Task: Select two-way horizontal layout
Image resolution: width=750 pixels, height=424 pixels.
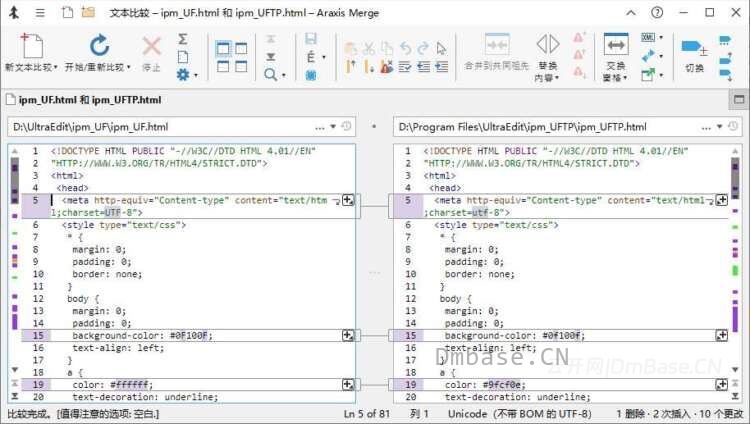Action: [x=223, y=67]
